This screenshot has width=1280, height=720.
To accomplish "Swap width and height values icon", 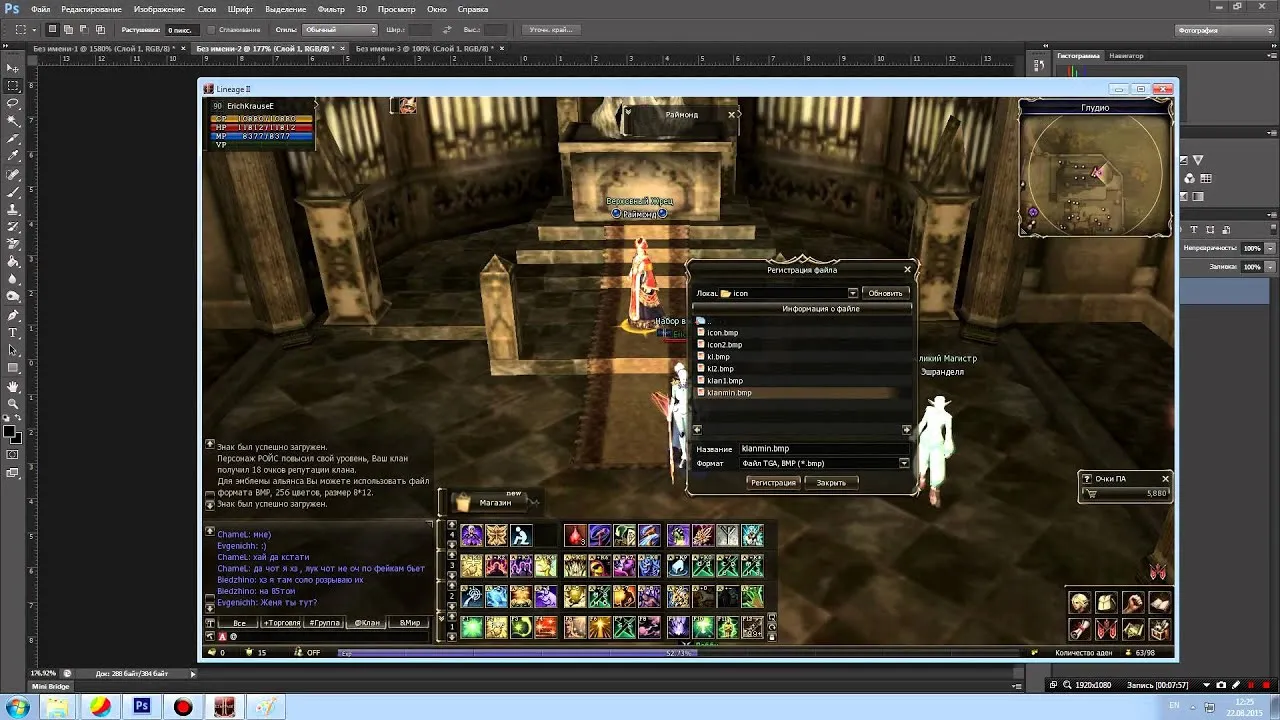I will [448, 30].
